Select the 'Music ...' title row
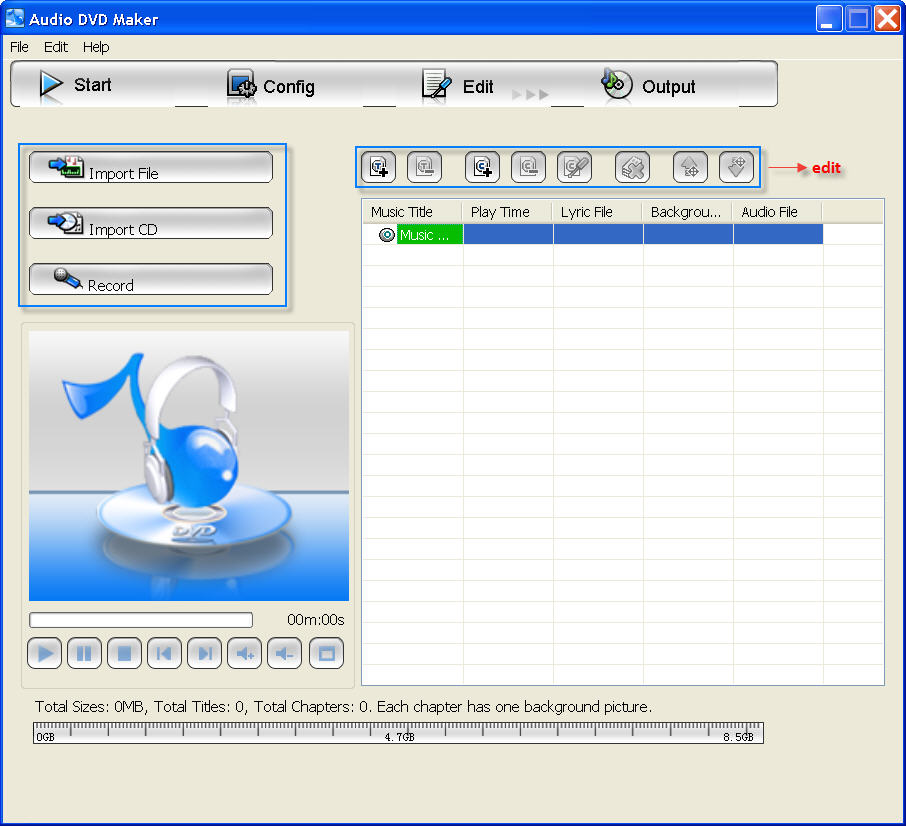The image size is (906, 826). pos(593,235)
